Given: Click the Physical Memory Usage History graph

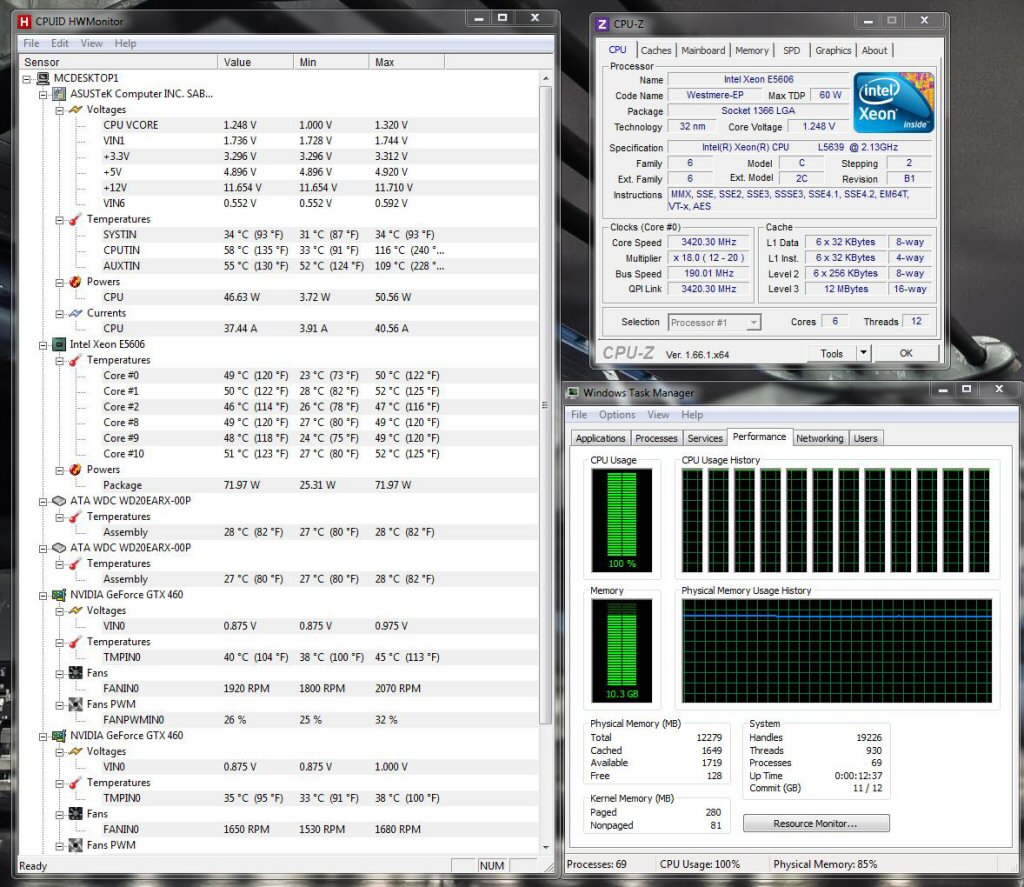Looking at the screenshot, I should (x=837, y=651).
